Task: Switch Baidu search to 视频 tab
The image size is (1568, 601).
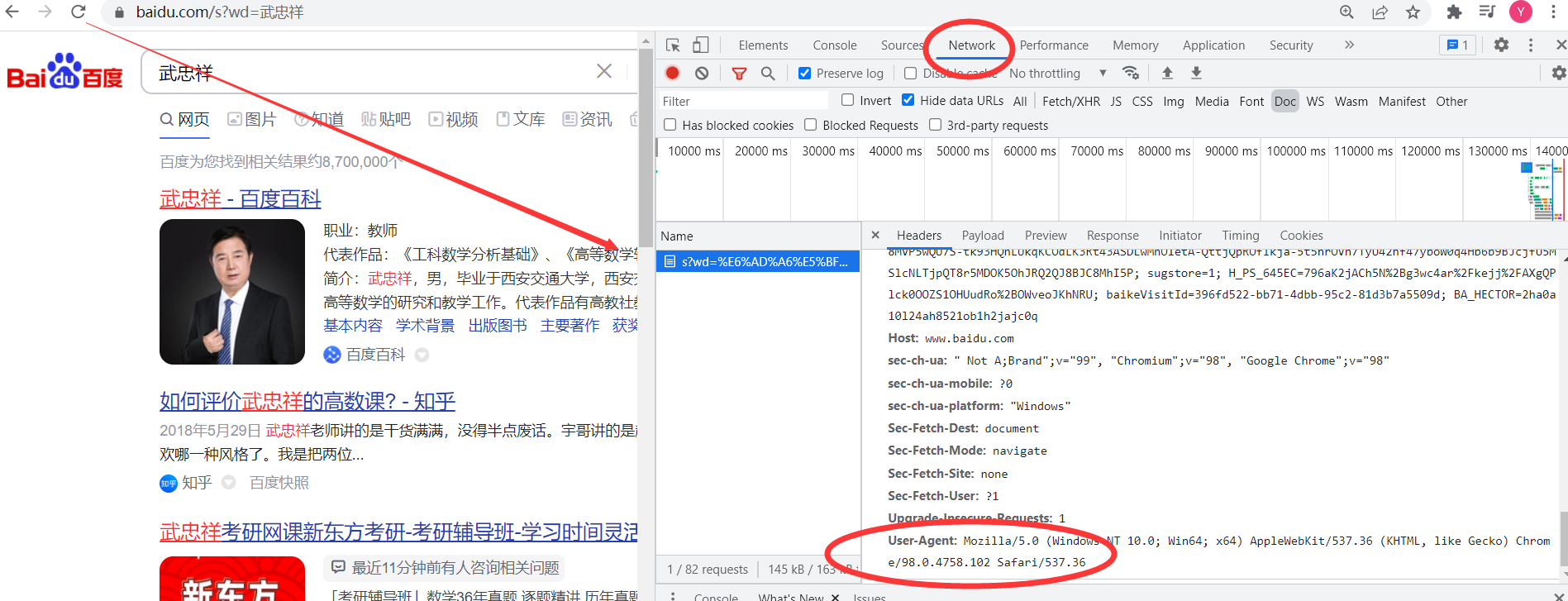Action: click(x=453, y=119)
